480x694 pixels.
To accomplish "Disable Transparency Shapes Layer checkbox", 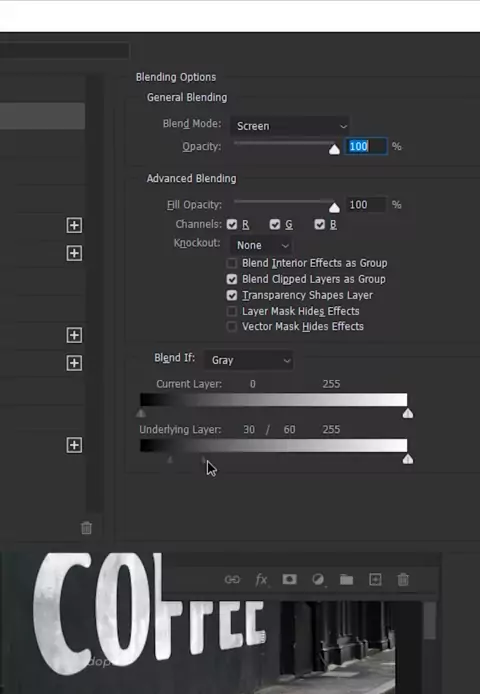I will click(x=232, y=295).
